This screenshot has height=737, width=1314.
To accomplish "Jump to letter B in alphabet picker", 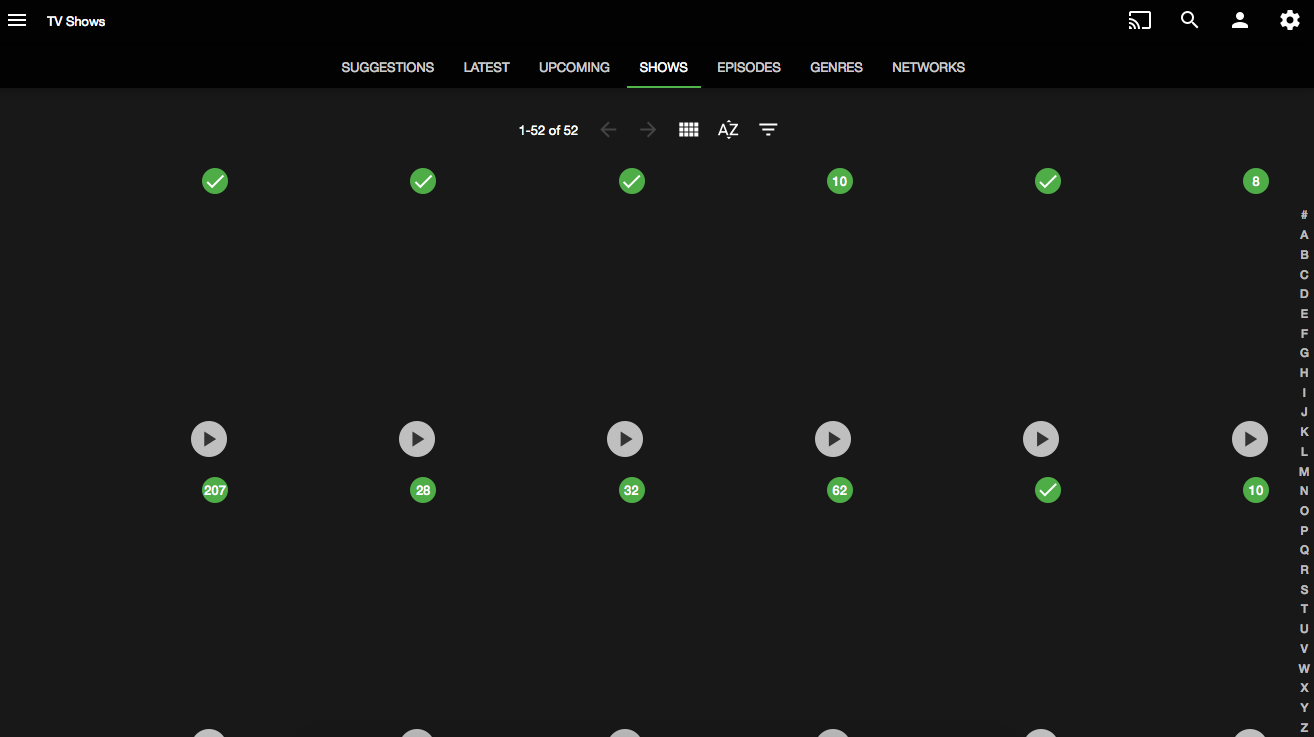I will coord(1304,255).
